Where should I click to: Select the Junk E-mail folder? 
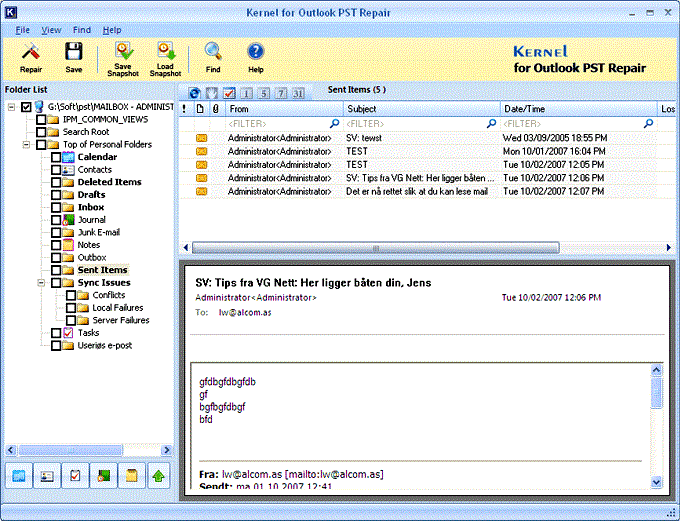tap(98, 232)
